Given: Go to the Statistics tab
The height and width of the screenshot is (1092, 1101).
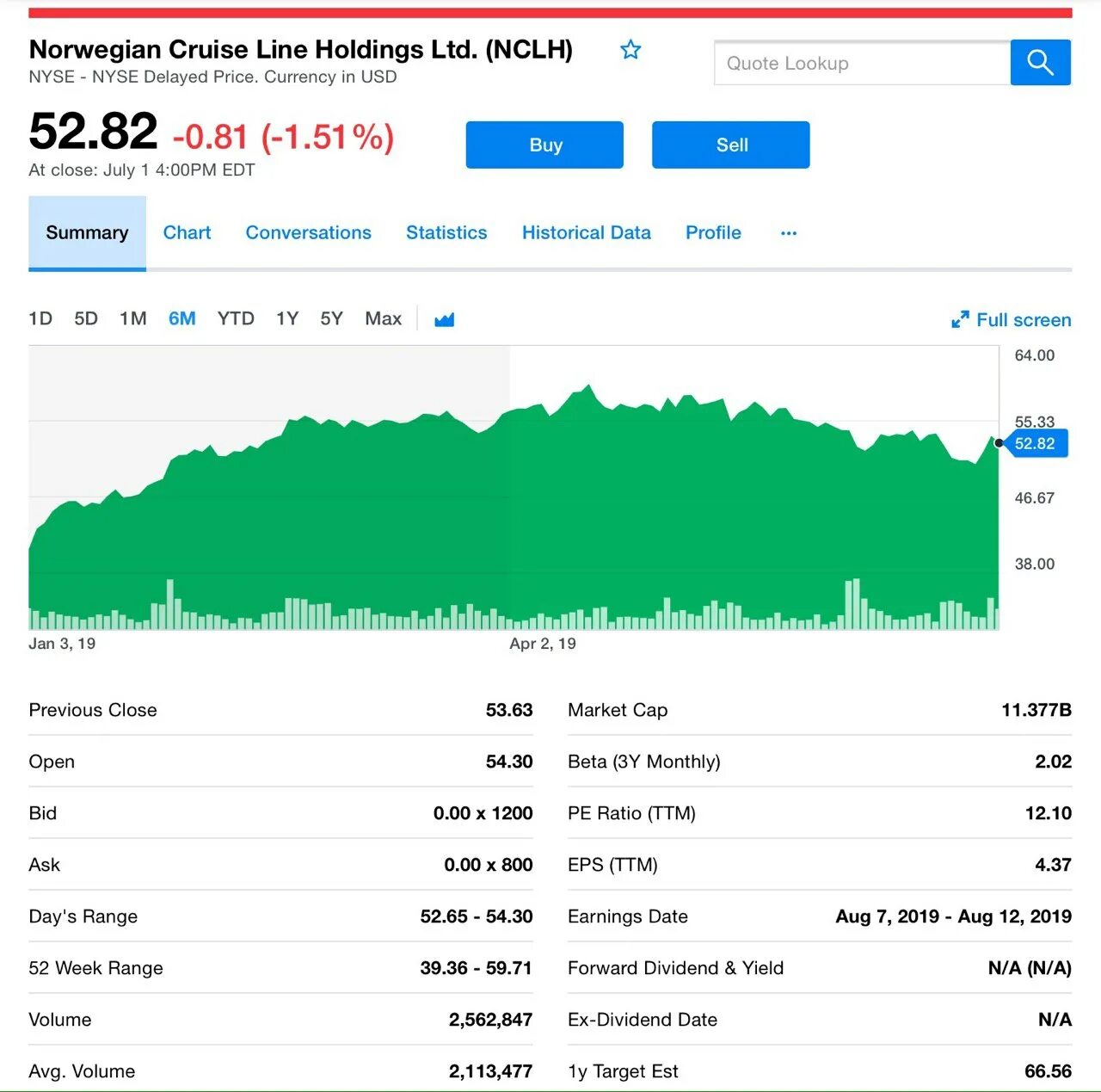Looking at the screenshot, I should coord(446,233).
